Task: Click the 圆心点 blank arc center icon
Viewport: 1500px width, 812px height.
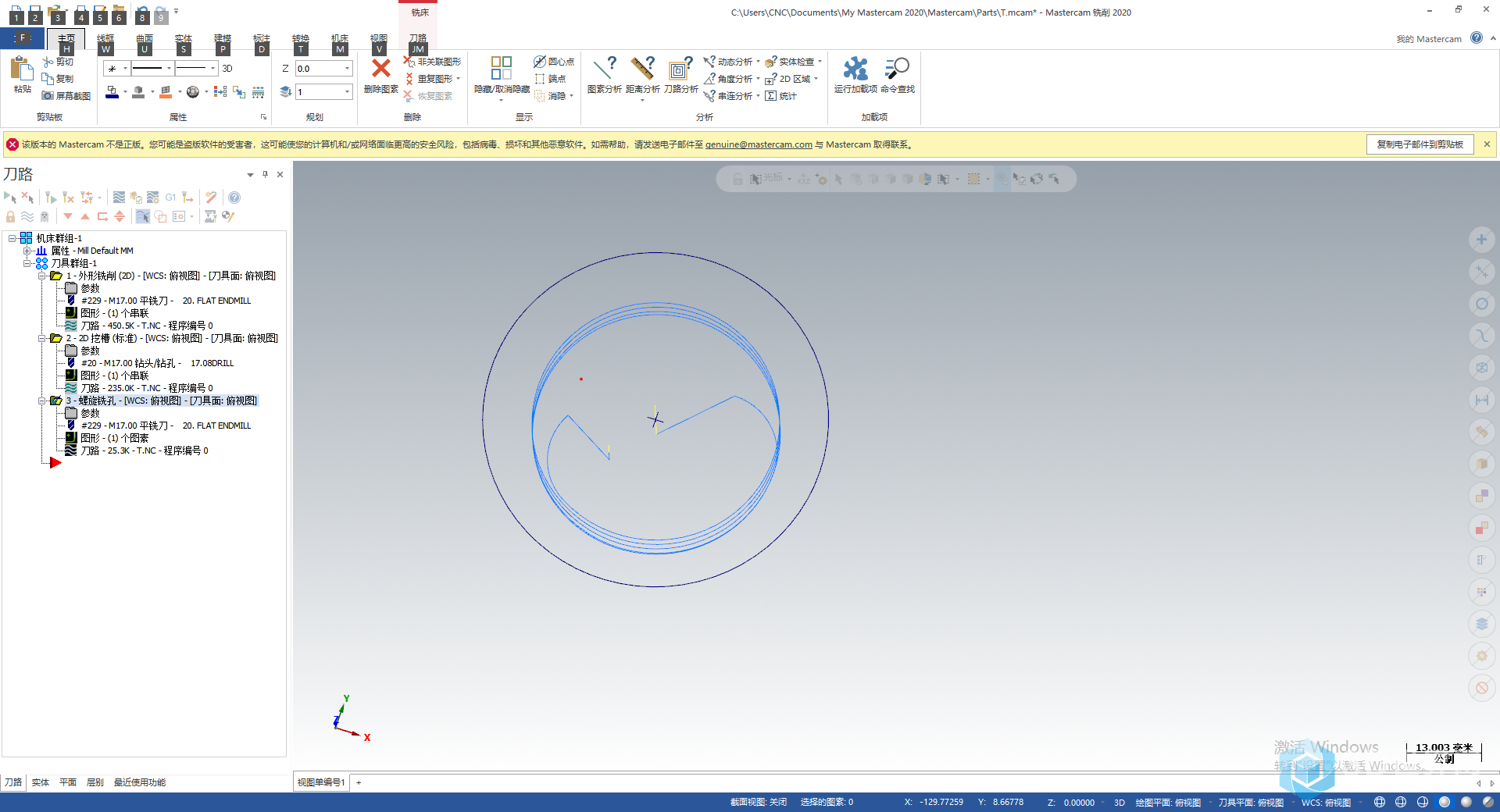Action: 540,62
